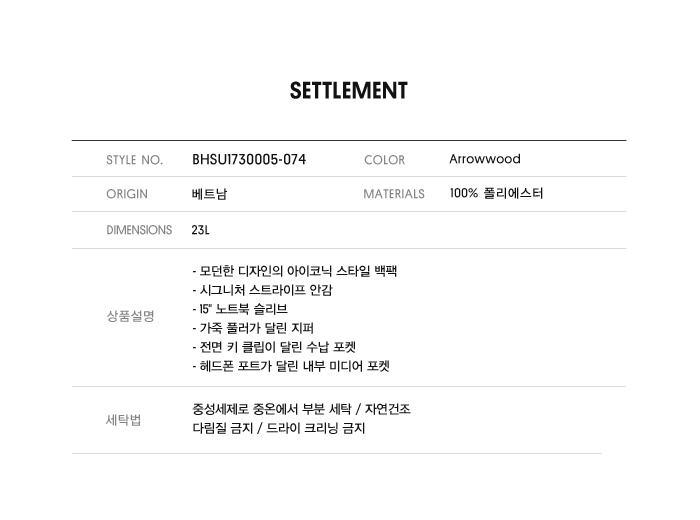
Task: Select the Arrowwood color value
Action: pyautogui.click(x=485, y=159)
